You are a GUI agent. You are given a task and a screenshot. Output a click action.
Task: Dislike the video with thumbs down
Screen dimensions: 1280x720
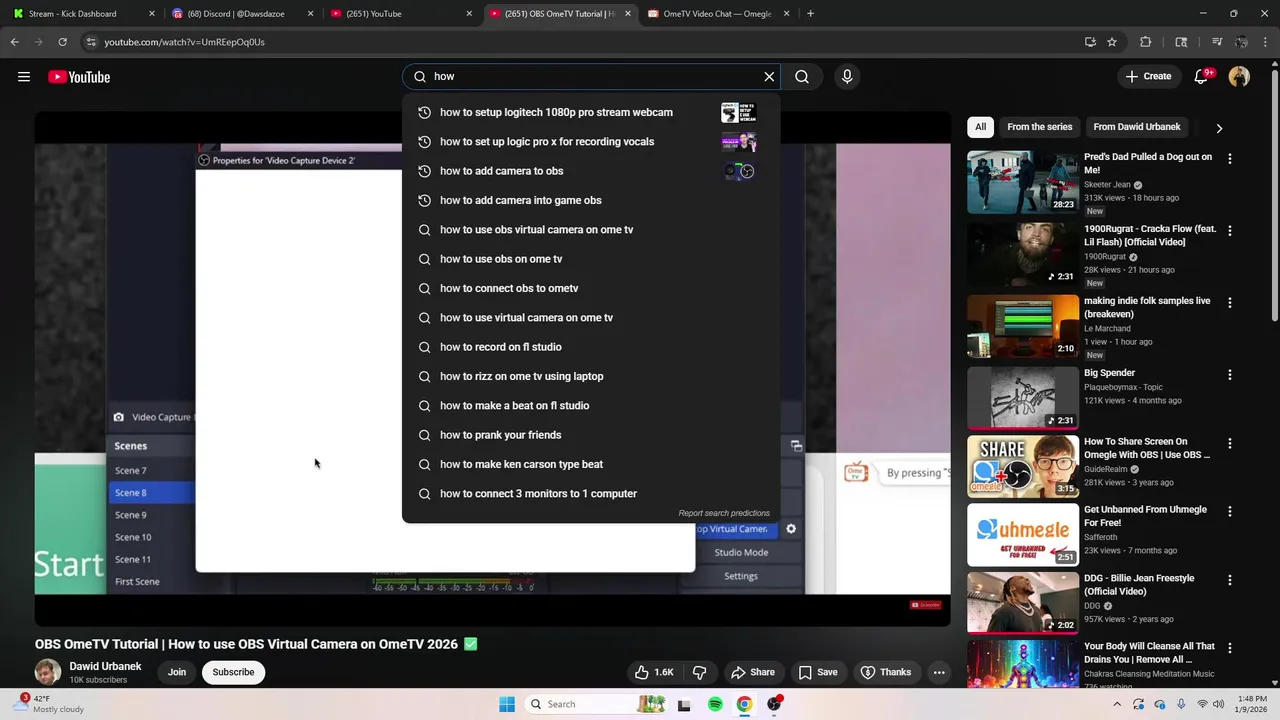click(x=700, y=672)
